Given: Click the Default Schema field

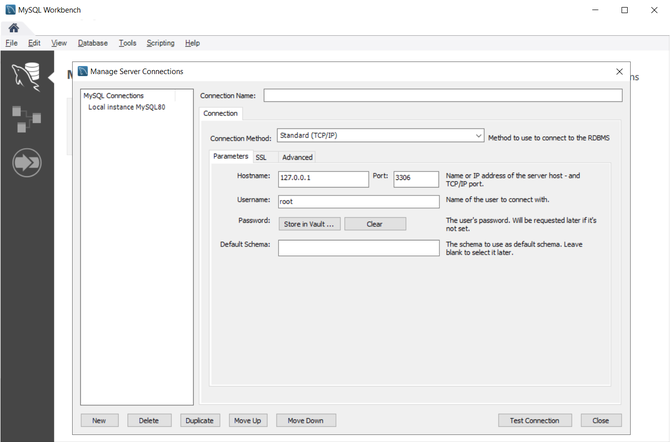Looking at the screenshot, I should tap(359, 248).
